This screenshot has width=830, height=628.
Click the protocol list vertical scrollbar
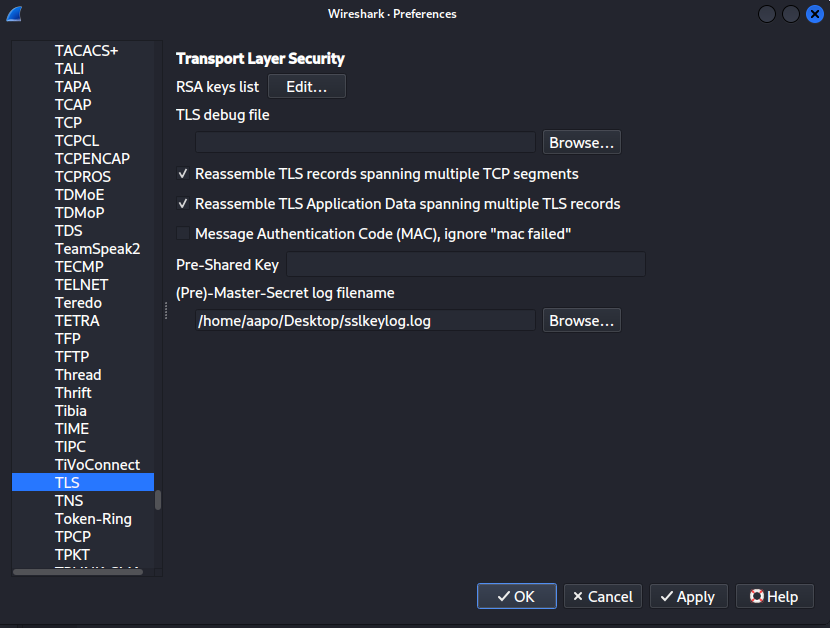(158, 500)
